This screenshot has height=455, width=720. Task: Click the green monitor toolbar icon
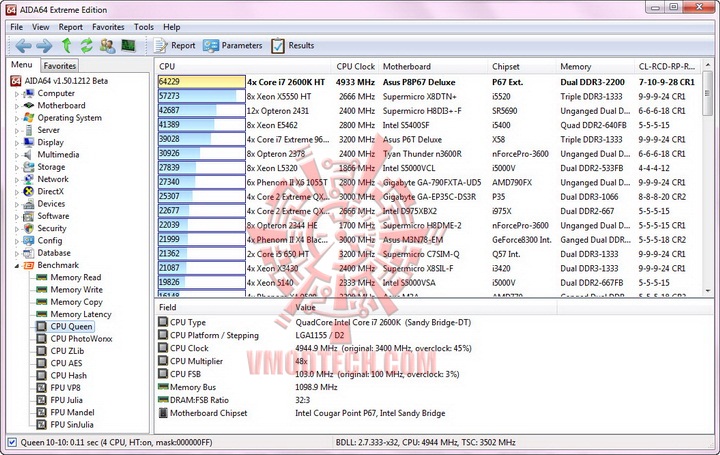click(x=128, y=45)
